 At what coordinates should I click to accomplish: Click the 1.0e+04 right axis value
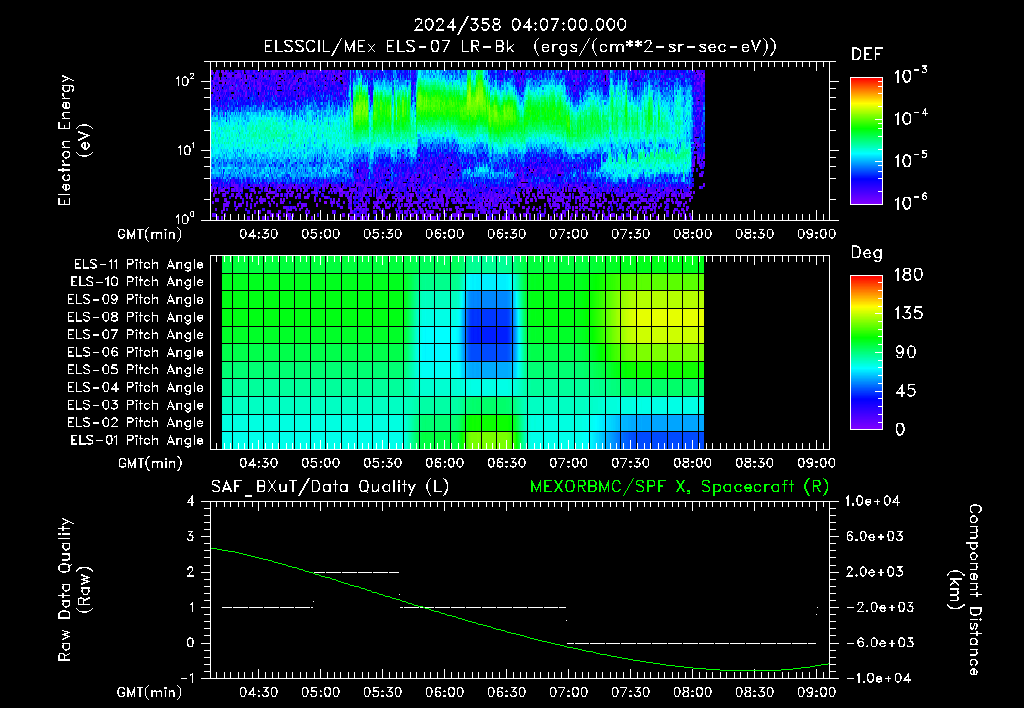[872, 502]
